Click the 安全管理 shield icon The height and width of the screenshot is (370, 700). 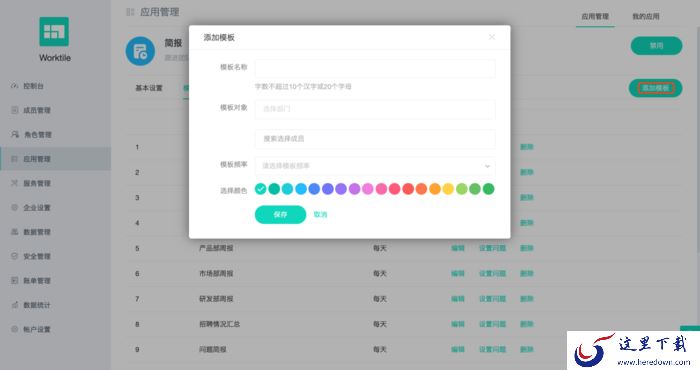tap(14, 256)
